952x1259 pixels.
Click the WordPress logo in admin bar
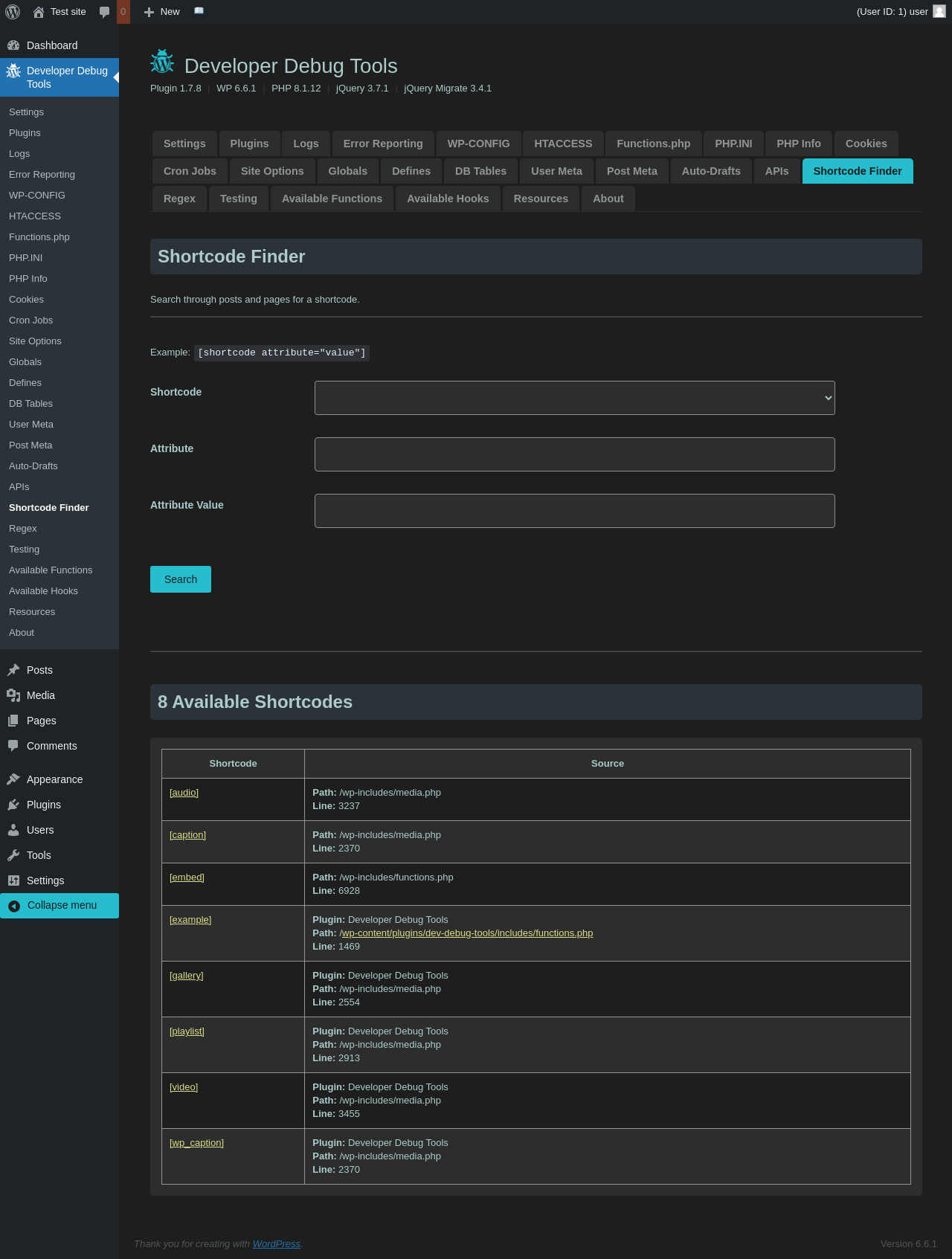(13, 12)
